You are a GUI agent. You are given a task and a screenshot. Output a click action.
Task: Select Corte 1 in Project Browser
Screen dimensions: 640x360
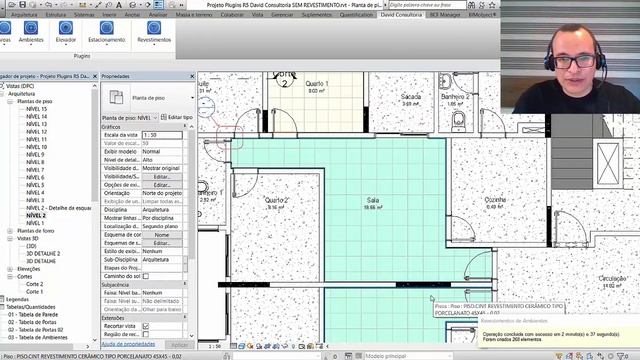pos(34,292)
